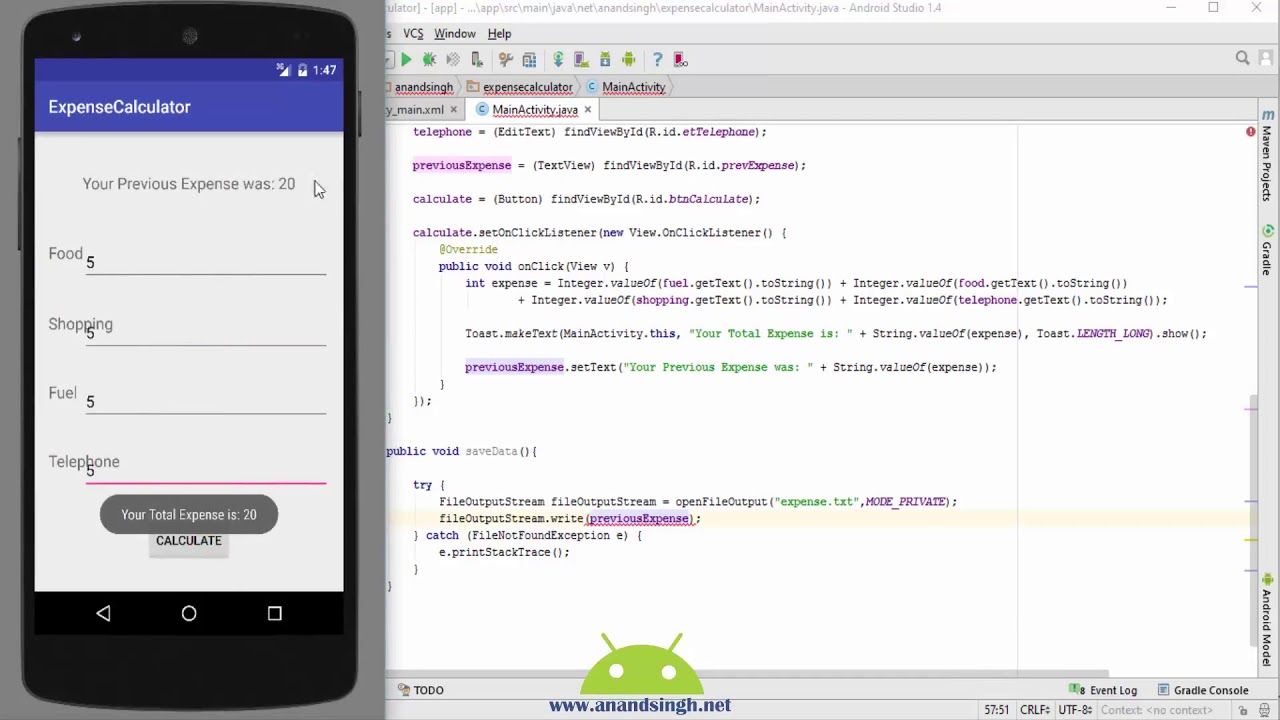1280x720 pixels.
Task: Click the user avatar icon beside search
Action: (x=1268, y=59)
